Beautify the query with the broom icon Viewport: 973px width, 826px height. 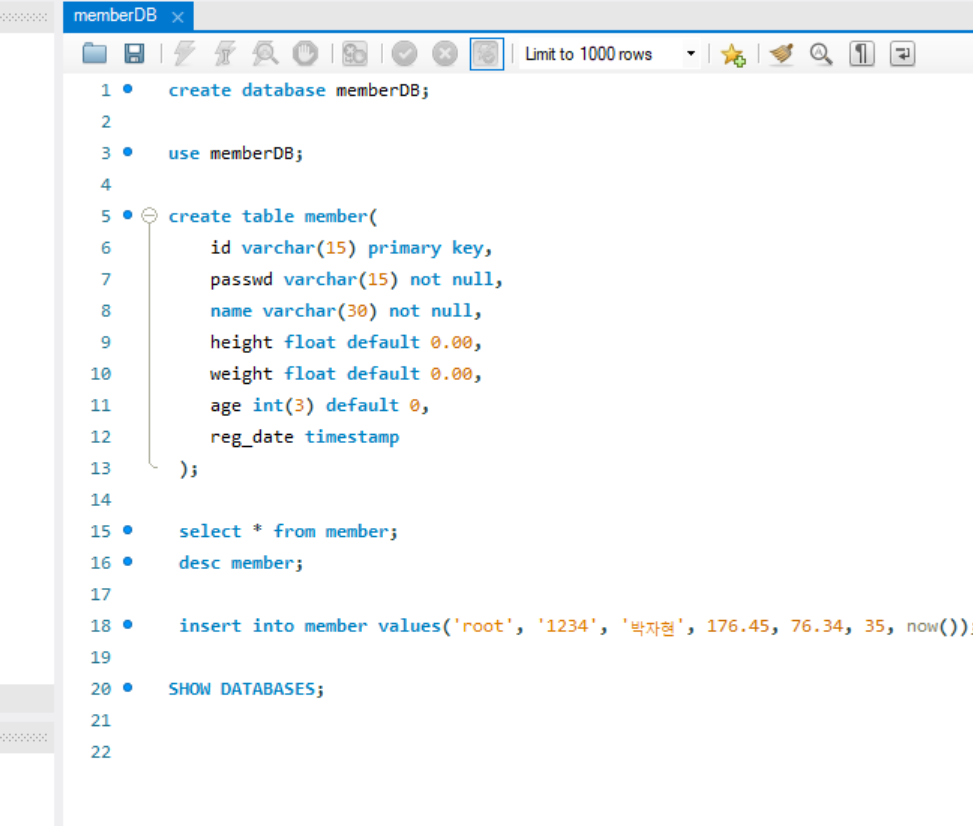[781, 54]
